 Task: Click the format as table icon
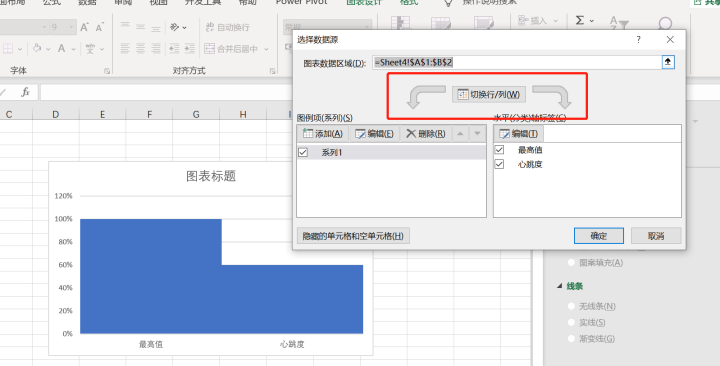(x=440, y=23)
